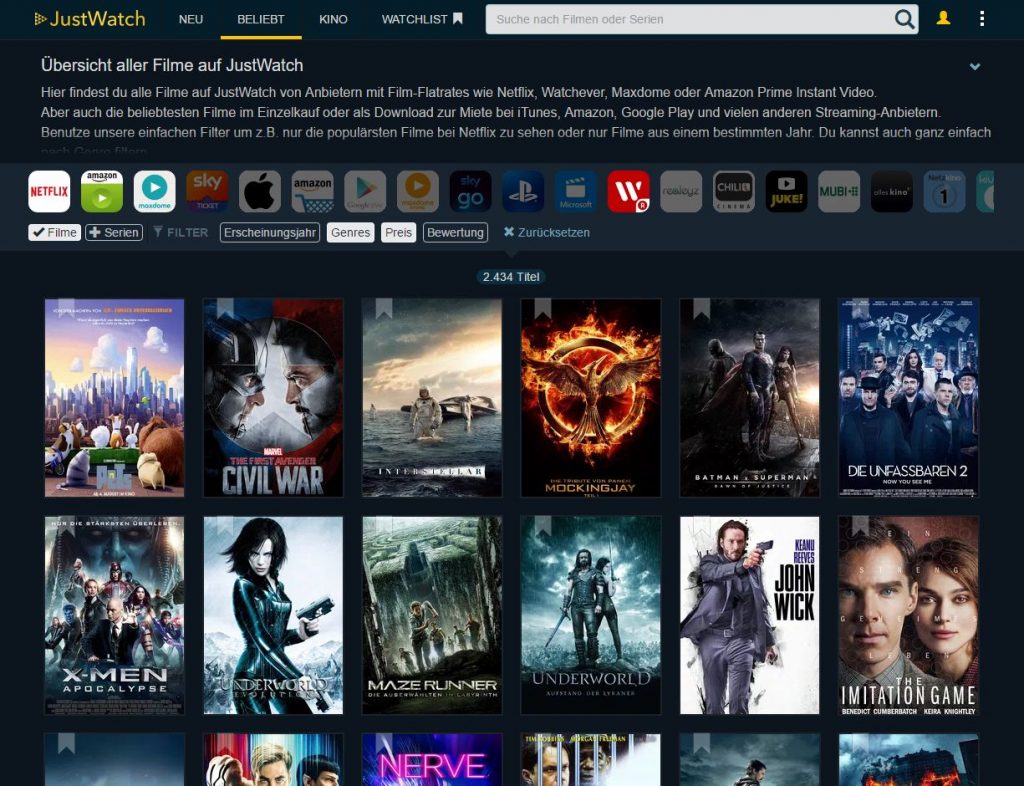
Task: Click the John Wick movie poster
Action: click(749, 615)
